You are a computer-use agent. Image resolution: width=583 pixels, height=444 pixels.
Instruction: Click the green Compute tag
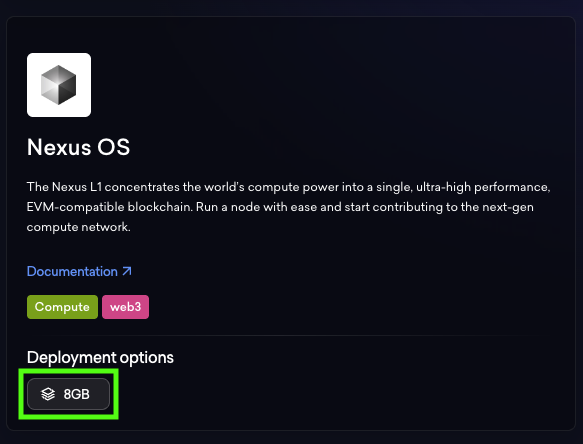62,307
